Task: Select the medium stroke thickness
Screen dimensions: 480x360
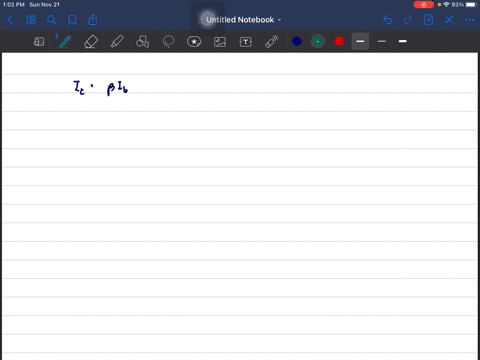Action: (x=360, y=41)
